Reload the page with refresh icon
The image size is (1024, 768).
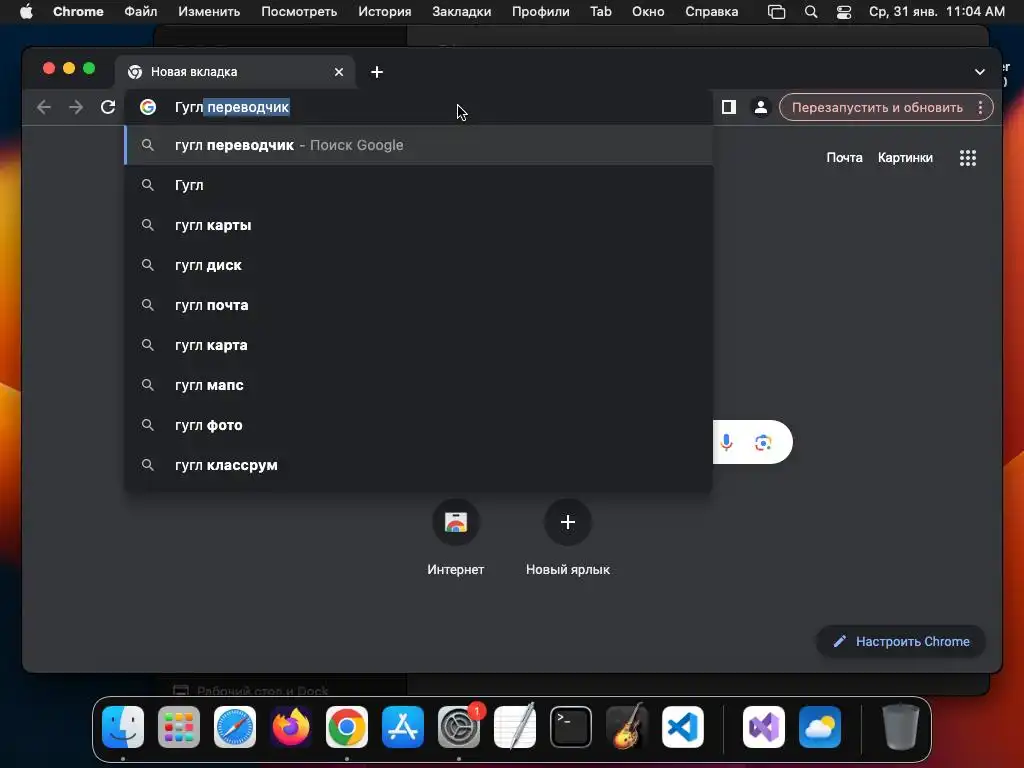tap(108, 107)
